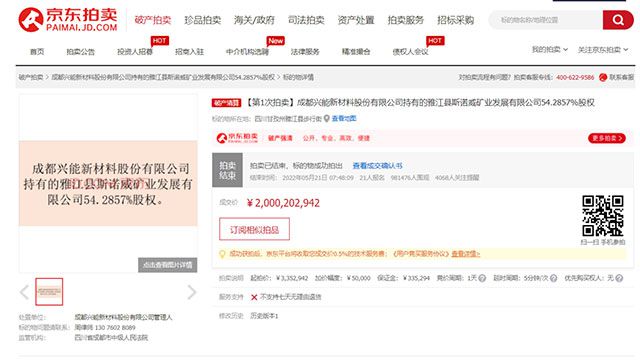The image size is (640, 362).
Task: Open the 司法拍卖 tab
Action: (x=306, y=20)
